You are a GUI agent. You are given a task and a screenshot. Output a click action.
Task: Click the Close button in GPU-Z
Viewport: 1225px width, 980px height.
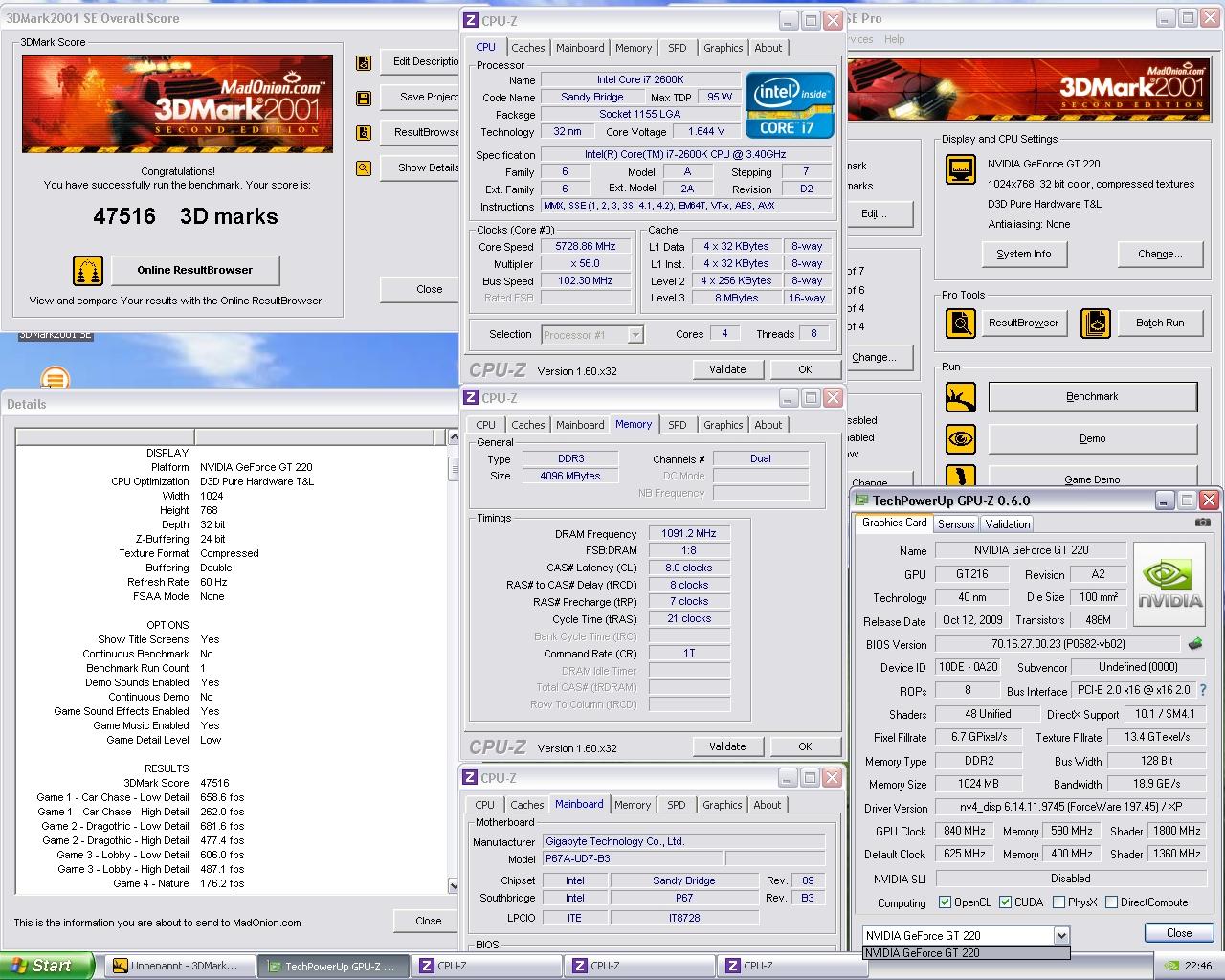coord(1179,933)
